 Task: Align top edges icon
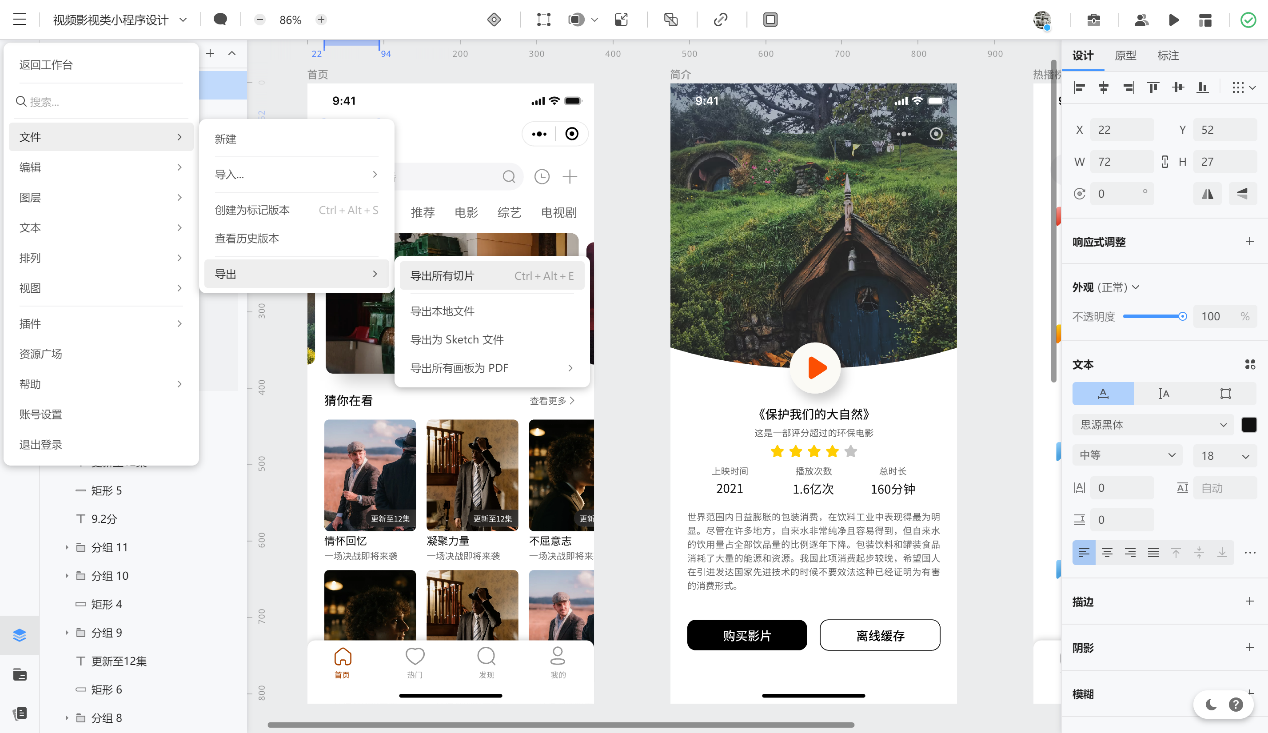coord(1154,88)
